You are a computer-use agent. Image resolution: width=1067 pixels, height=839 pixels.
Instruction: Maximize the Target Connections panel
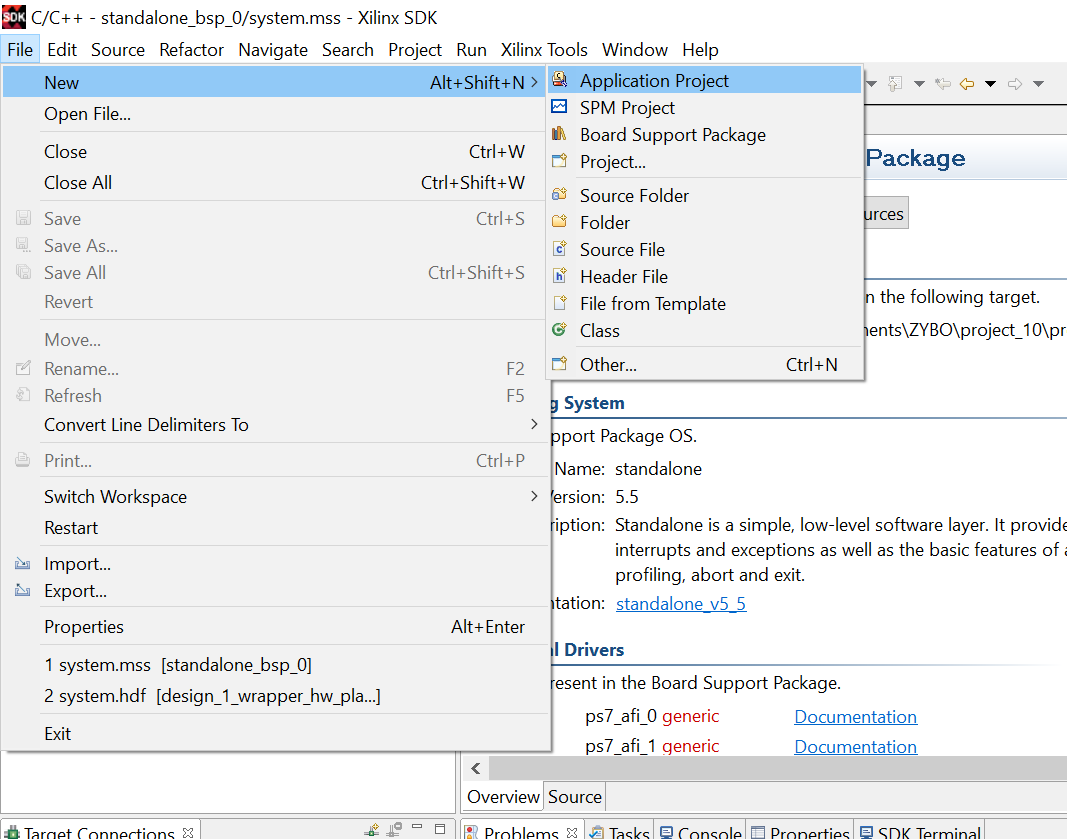coord(440,829)
